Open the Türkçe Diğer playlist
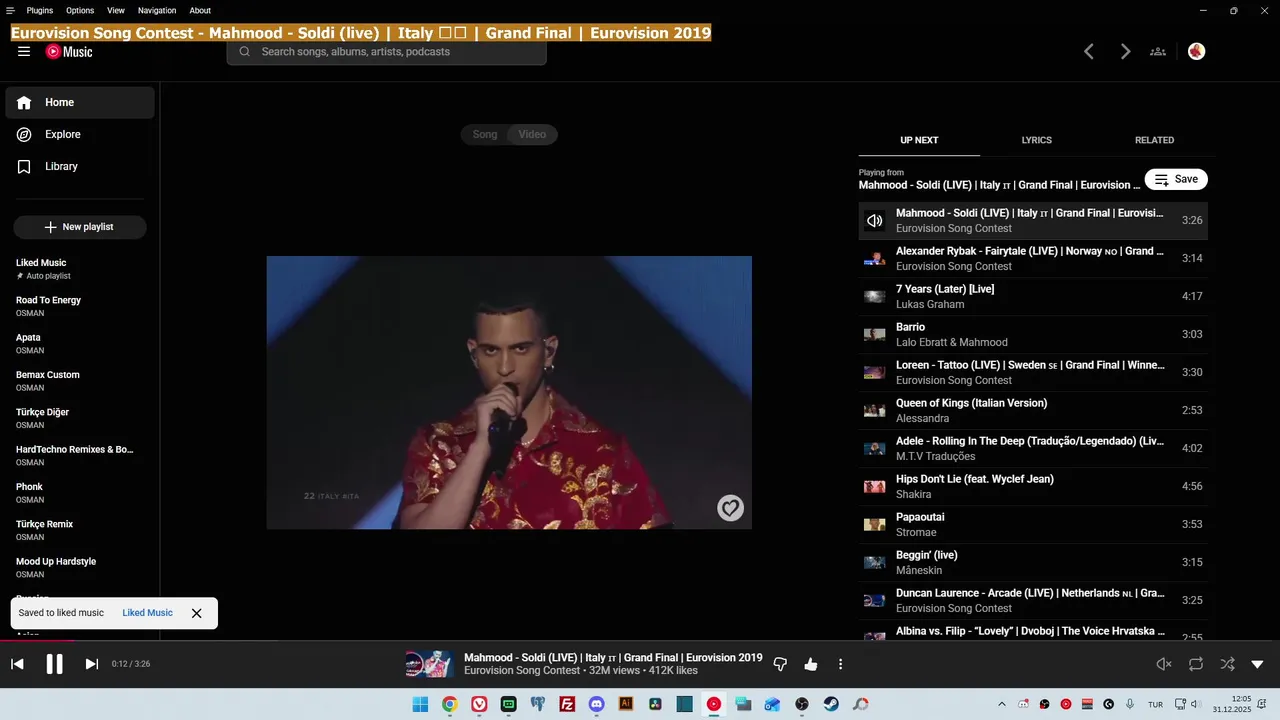Viewport: 1280px width, 720px height. (80, 418)
